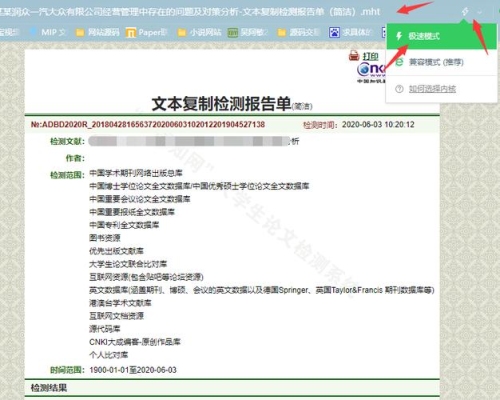Open the MIP bookmark

(x=48, y=32)
